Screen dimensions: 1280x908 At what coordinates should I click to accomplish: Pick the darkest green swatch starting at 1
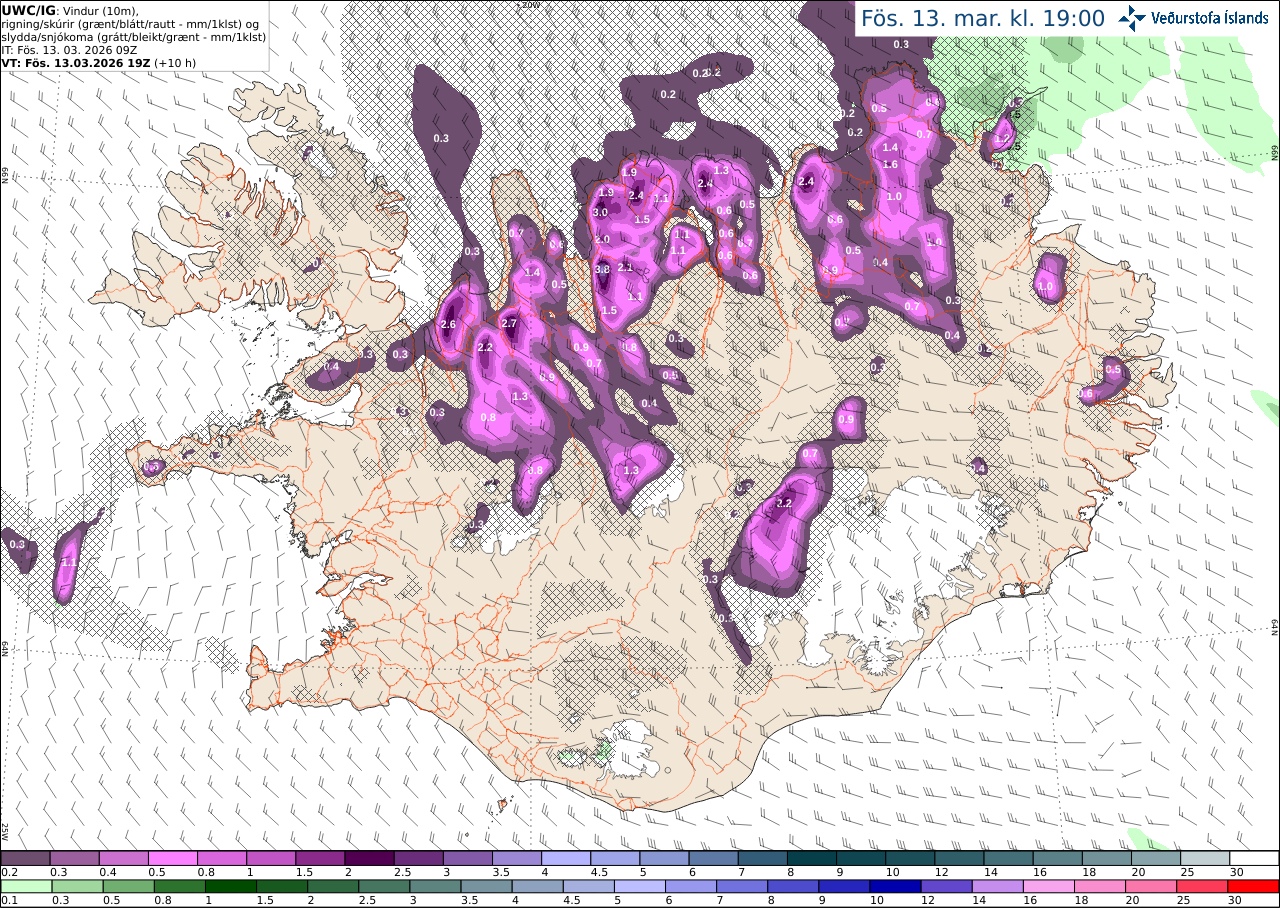tap(230, 886)
